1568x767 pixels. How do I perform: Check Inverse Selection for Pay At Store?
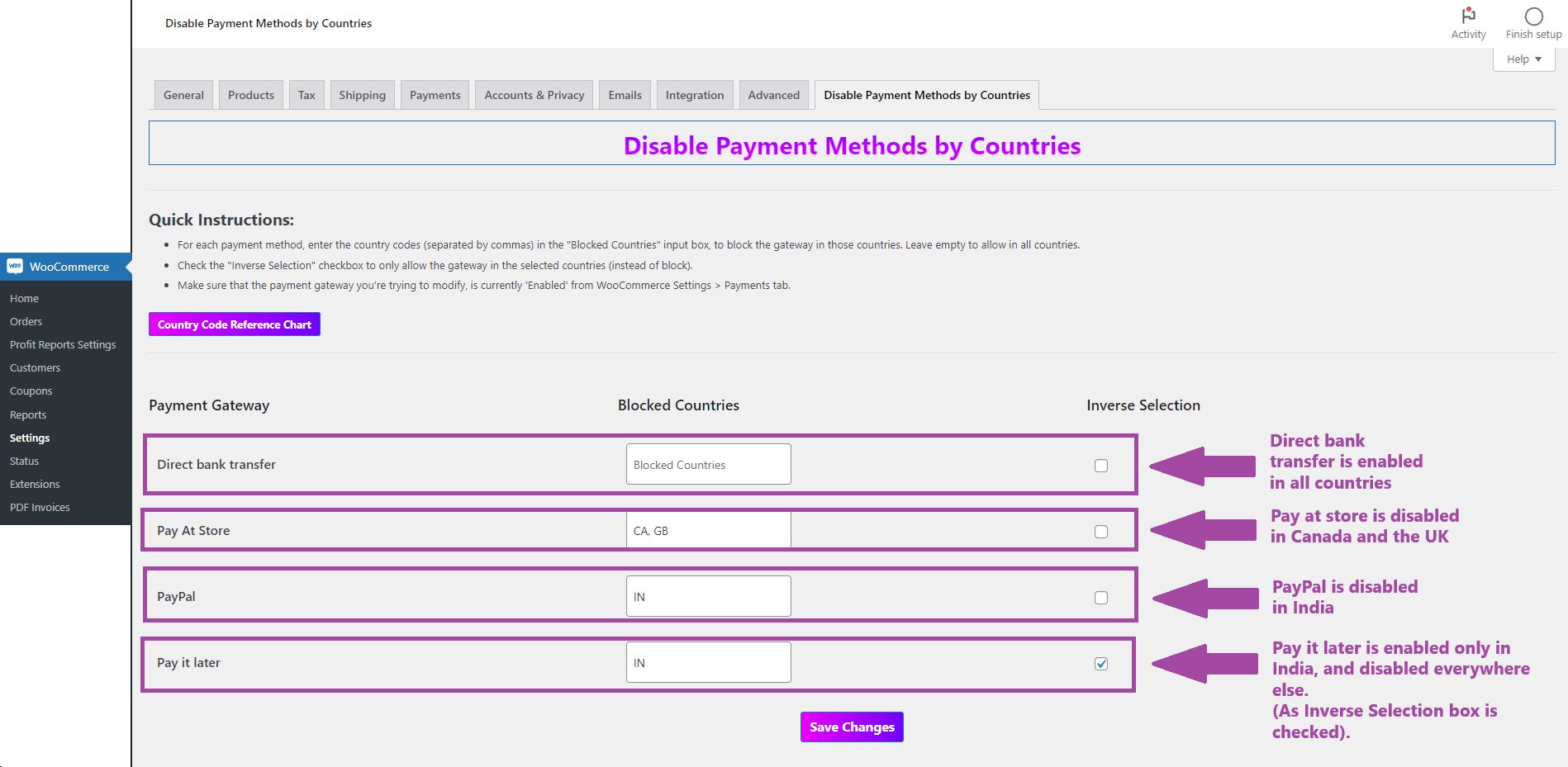tap(1101, 532)
